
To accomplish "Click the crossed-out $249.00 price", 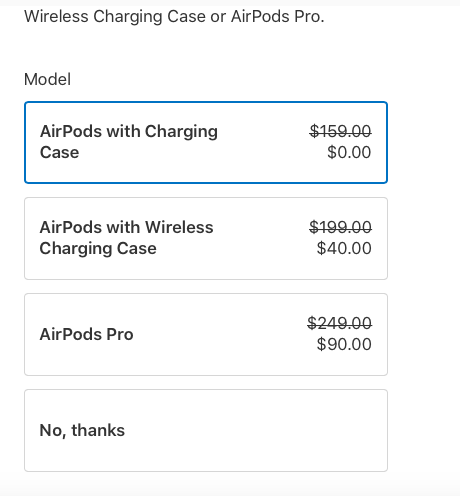I will click(x=339, y=323).
